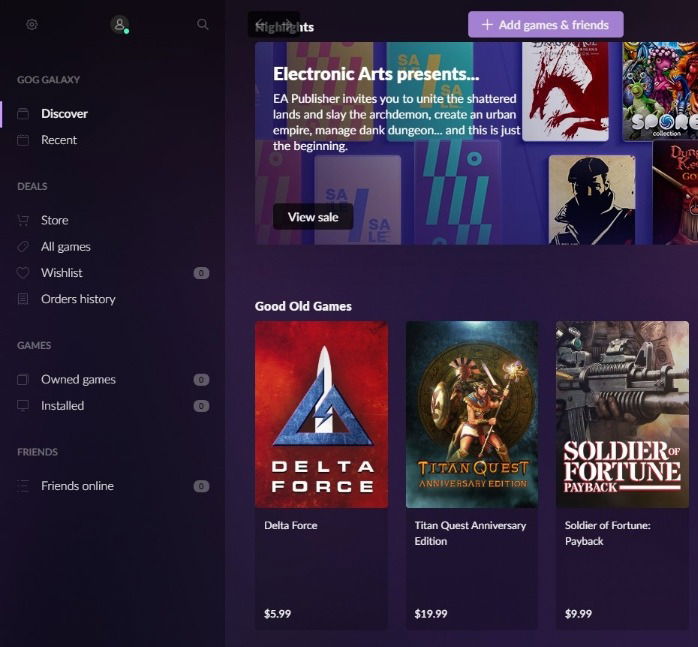
Task: Click the monitor icon beside Installed
Action: click(x=23, y=406)
